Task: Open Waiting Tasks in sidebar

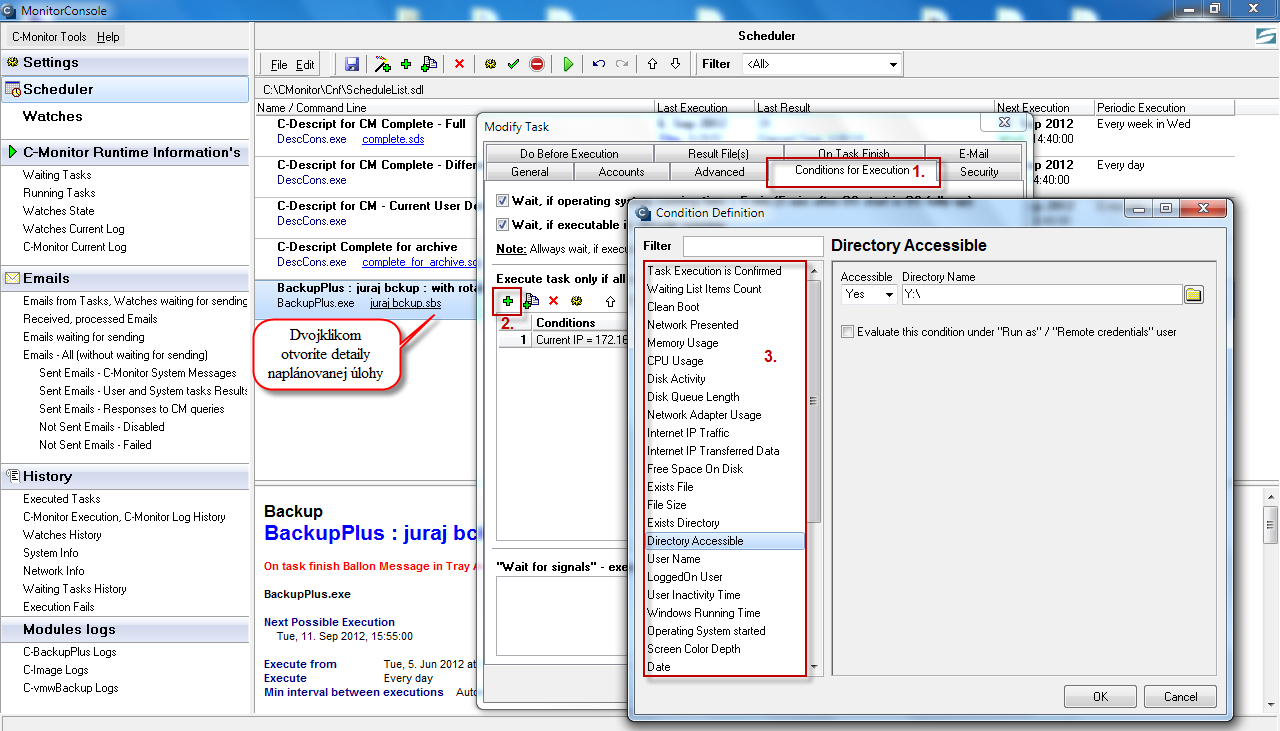Action: 57,175
